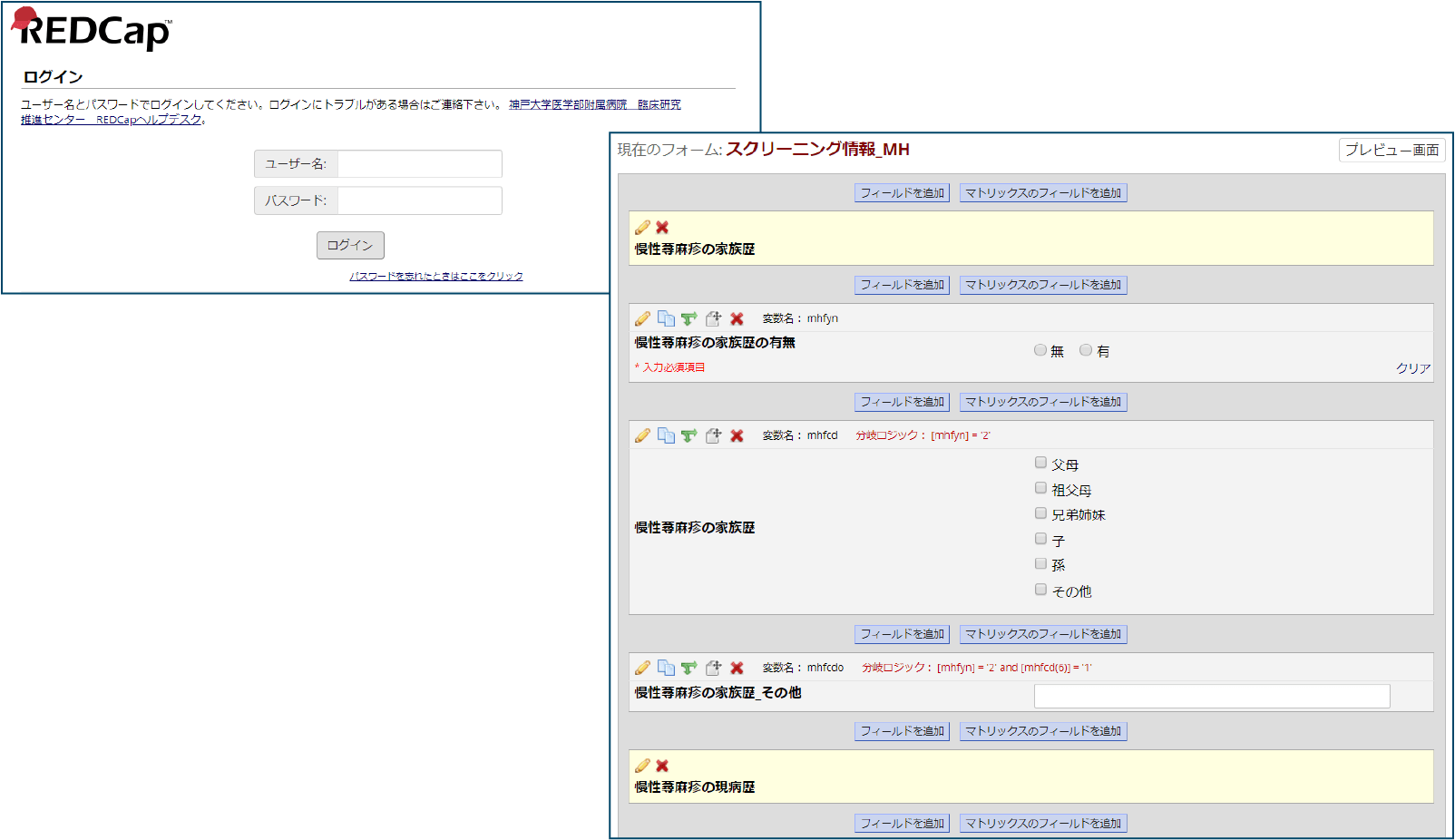Click the copy icon for field mhfcd

tap(666, 435)
